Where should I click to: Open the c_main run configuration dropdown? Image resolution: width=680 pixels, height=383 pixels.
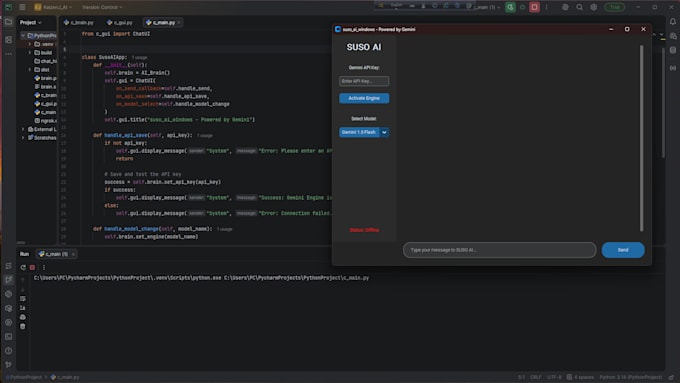[487, 7]
